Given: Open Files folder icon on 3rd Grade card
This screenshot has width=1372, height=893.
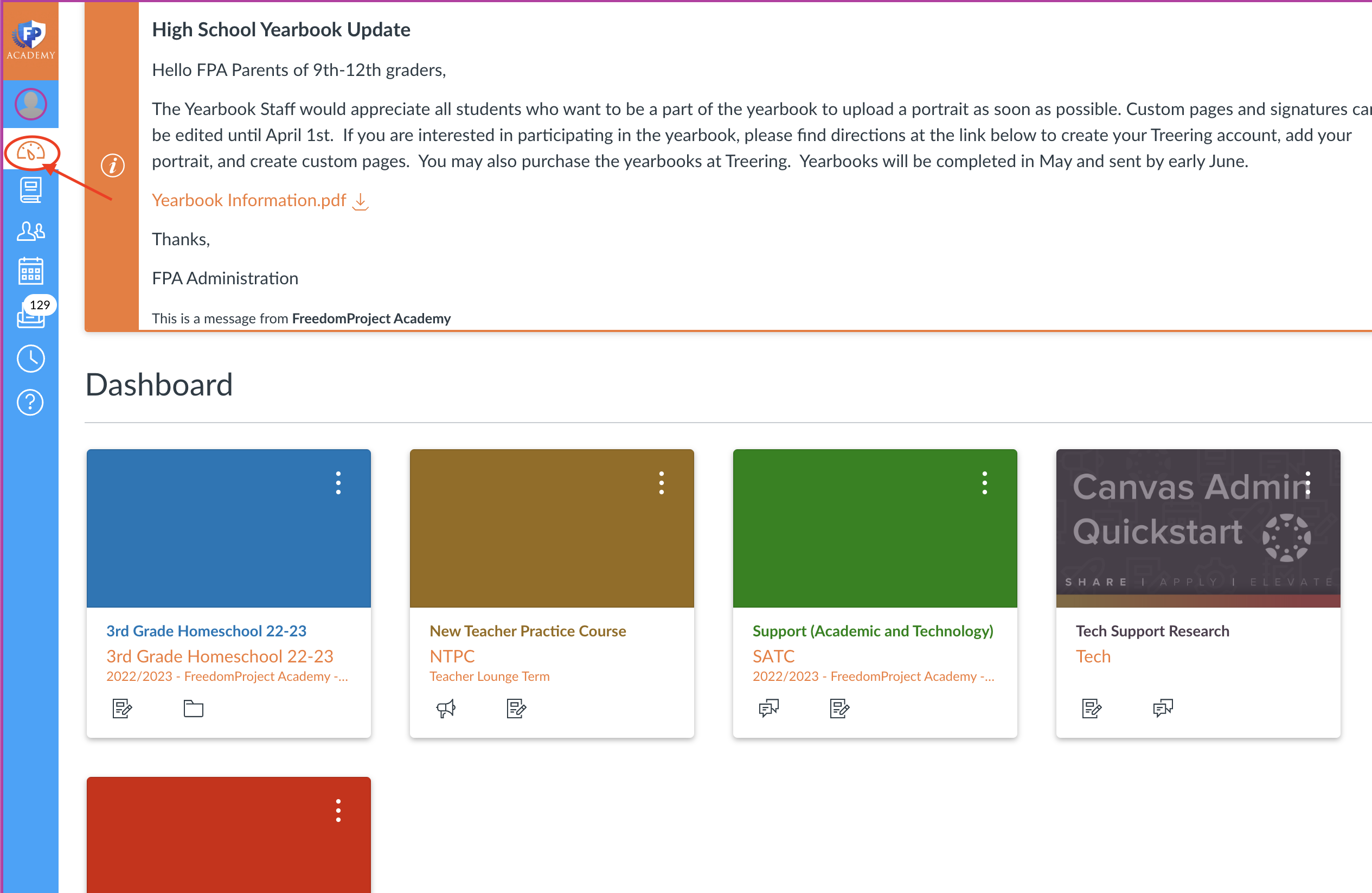Looking at the screenshot, I should (193, 708).
